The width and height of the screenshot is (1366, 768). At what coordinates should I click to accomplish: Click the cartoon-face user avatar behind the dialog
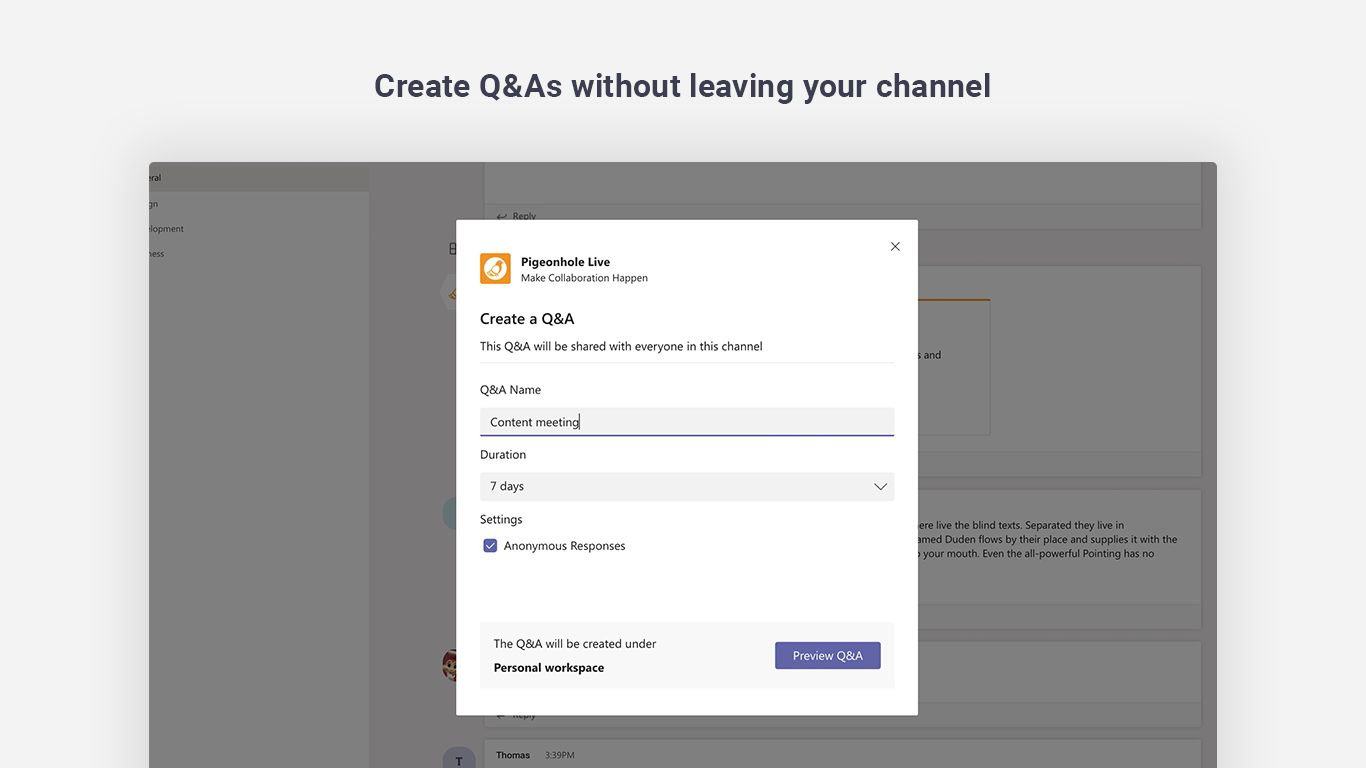point(450,665)
